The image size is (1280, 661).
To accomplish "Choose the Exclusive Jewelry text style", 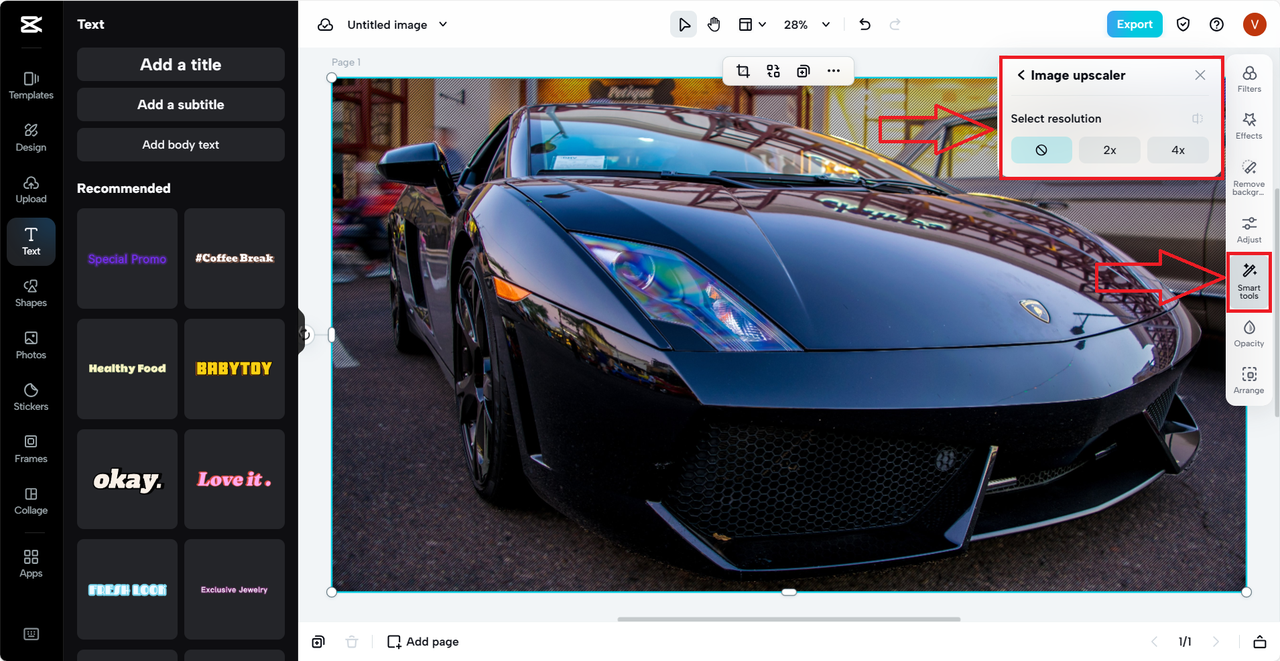I will [234, 590].
